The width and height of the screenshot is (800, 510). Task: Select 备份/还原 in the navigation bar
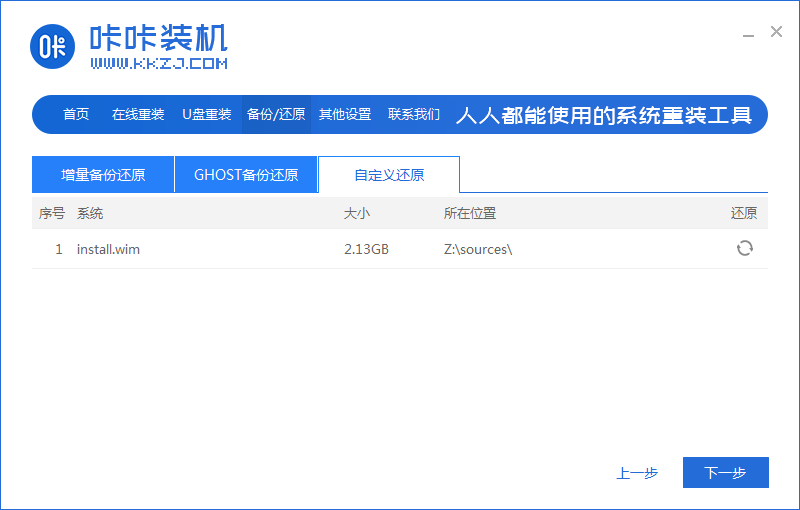point(276,115)
